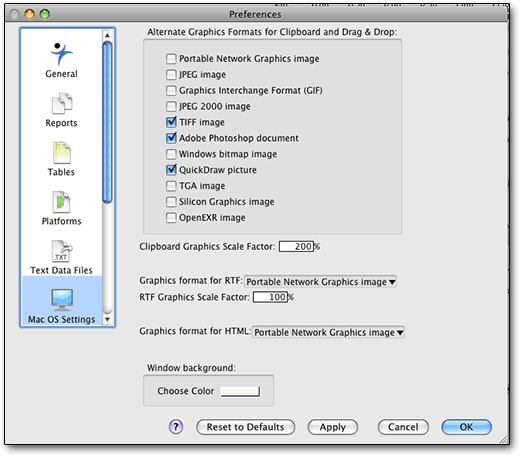520x456 pixels.
Task: Open the Graphics format for RTF dropdown
Action: pyautogui.click(x=320, y=282)
